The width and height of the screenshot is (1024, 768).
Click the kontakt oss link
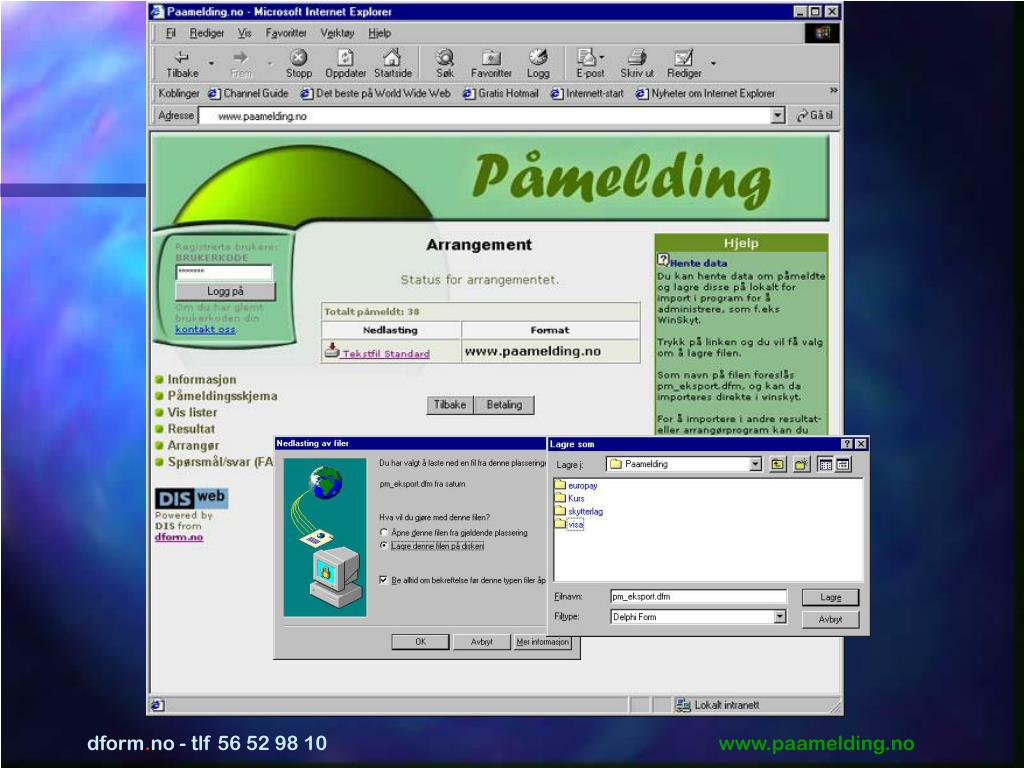[x=205, y=329]
